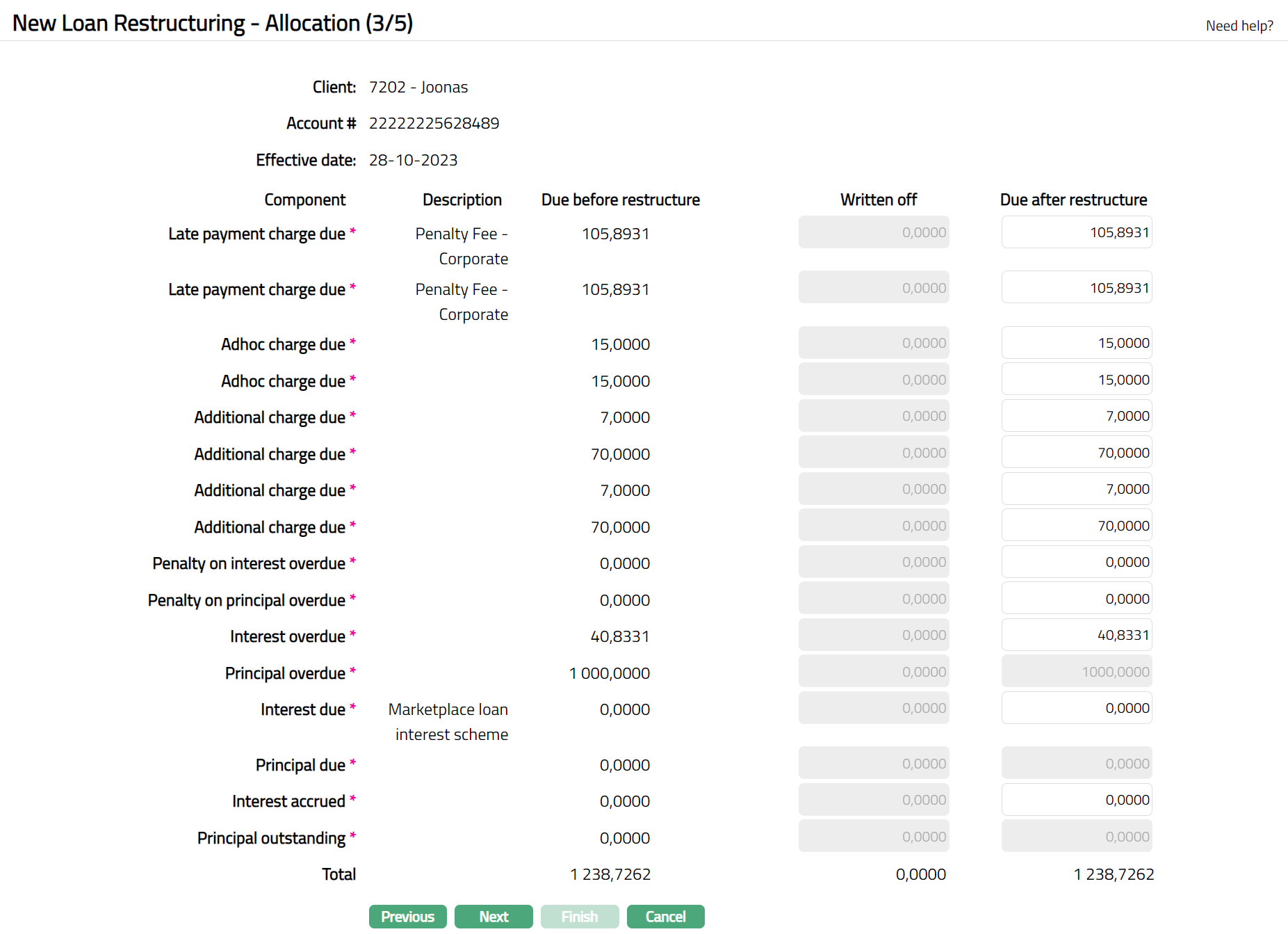Go to the Next allocation step
1288x934 pixels.
click(494, 917)
